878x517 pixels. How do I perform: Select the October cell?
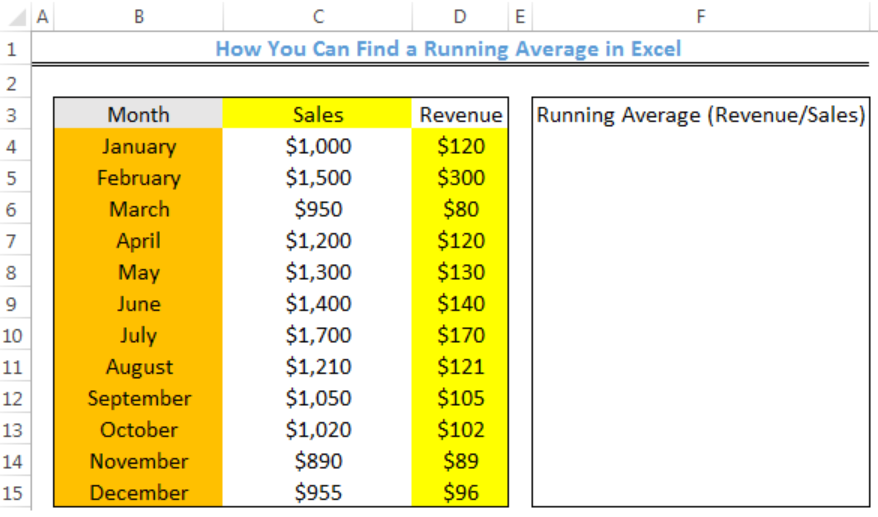coord(138,430)
